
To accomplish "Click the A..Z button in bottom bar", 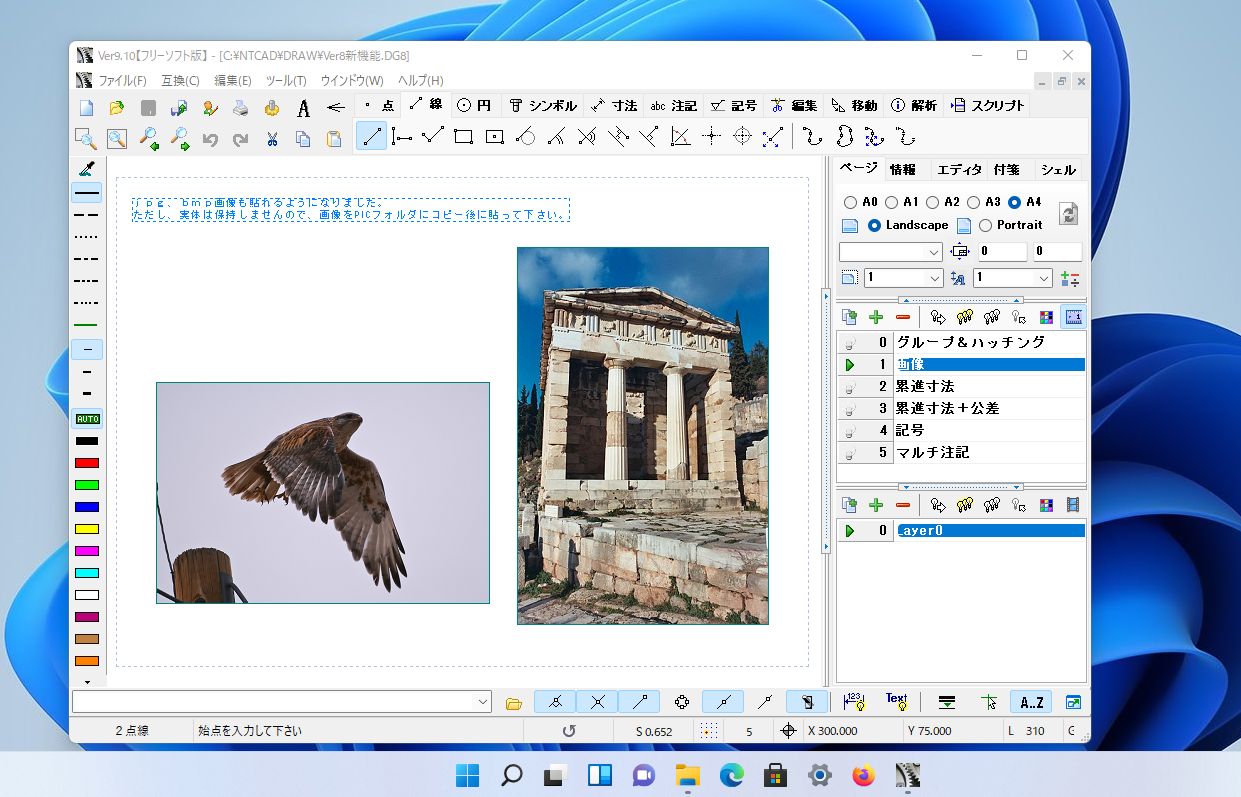I will click(x=1030, y=702).
